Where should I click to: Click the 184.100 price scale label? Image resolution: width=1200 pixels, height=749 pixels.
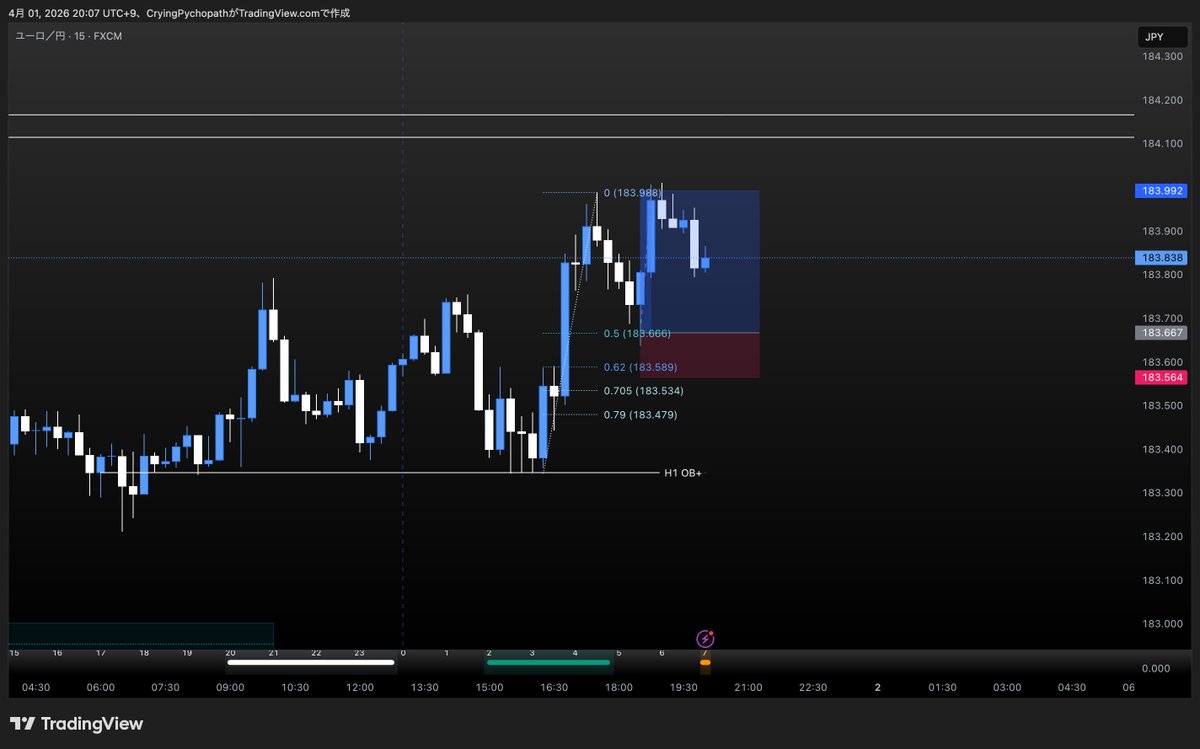click(1162, 144)
